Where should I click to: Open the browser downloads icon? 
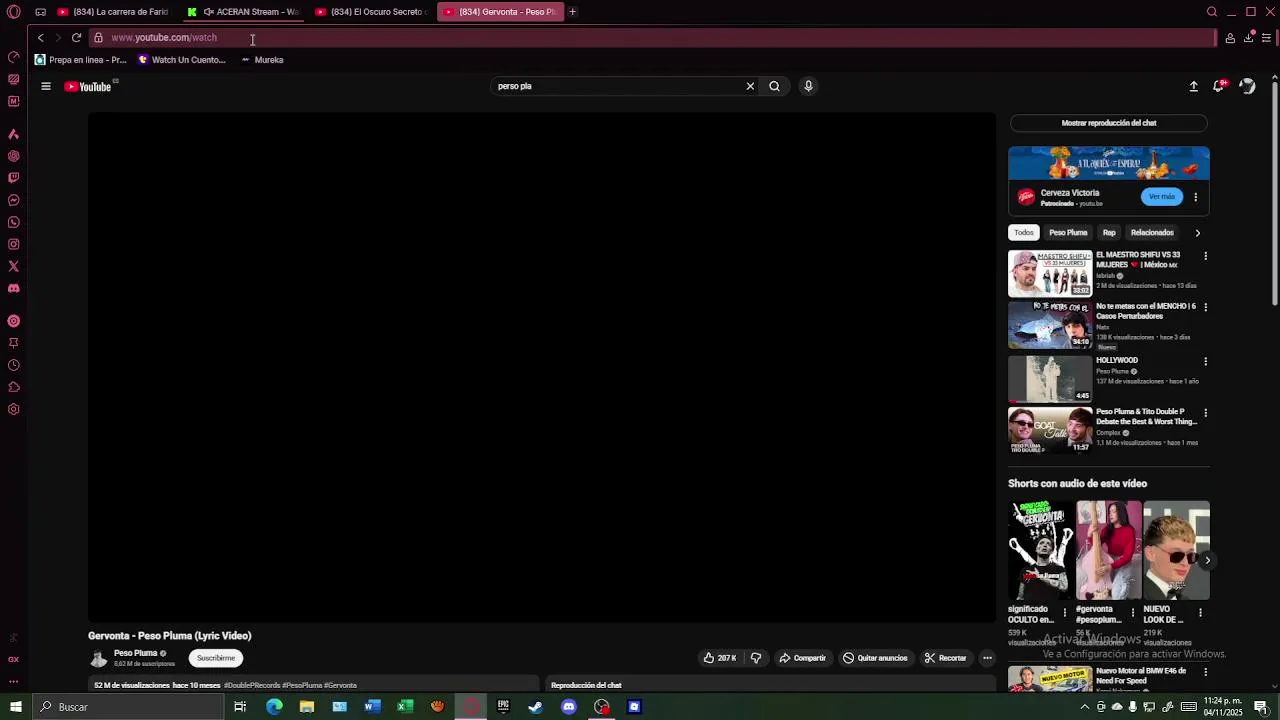tap(1249, 38)
